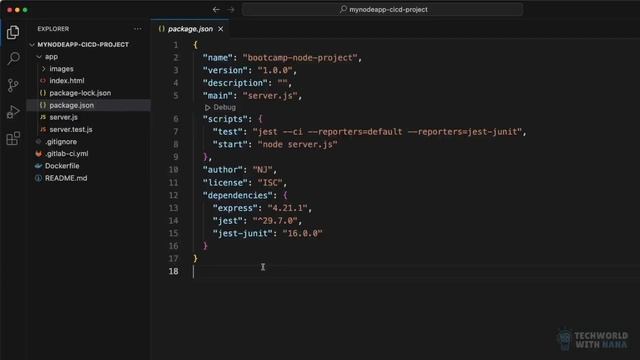This screenshot has width=640, height=360.
Task: Click the "16.0.0" jest-junit version value
Action: pos(302,233)
